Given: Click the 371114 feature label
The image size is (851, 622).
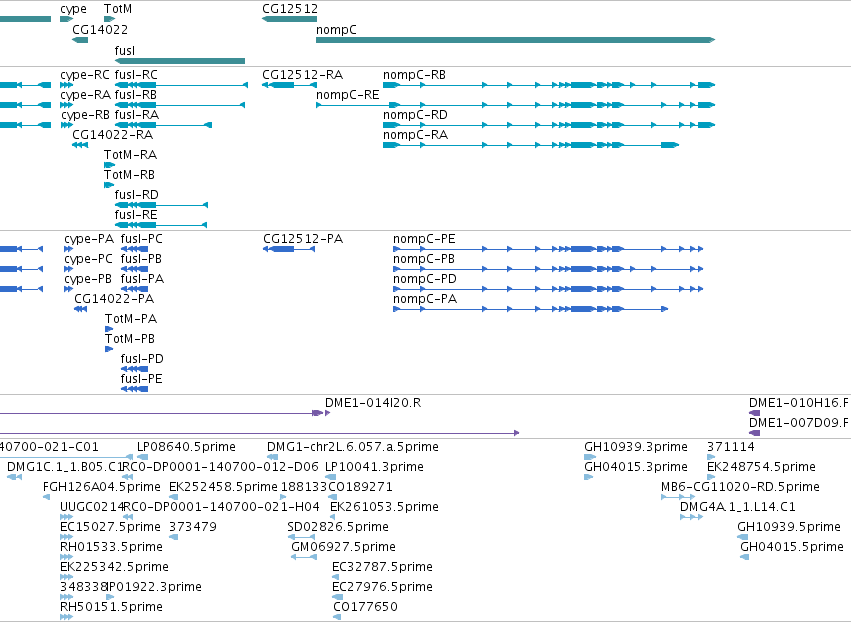Looking at the screenshot, I should coord(731,447).
